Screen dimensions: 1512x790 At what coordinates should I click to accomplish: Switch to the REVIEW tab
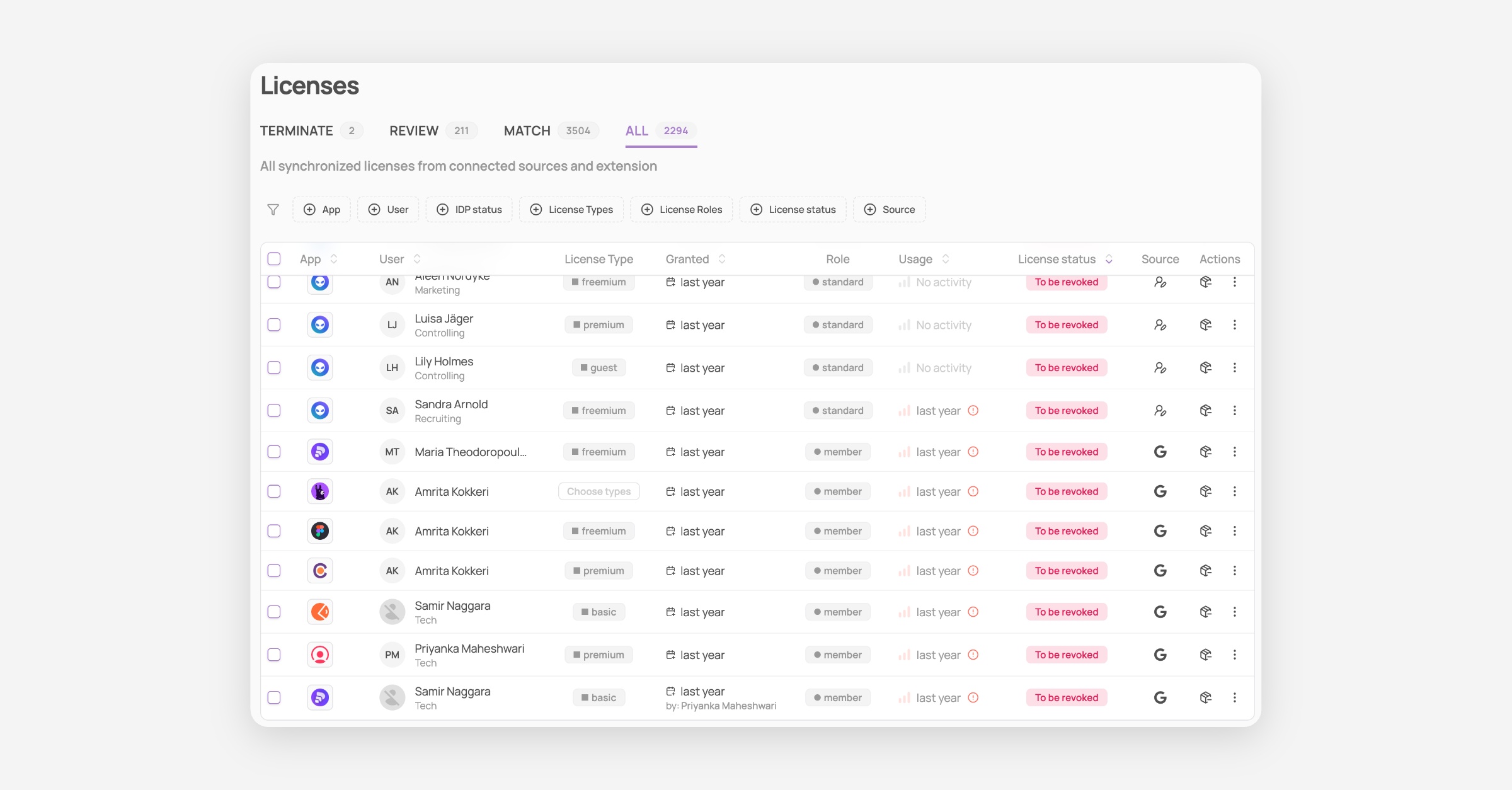point(414,131)
